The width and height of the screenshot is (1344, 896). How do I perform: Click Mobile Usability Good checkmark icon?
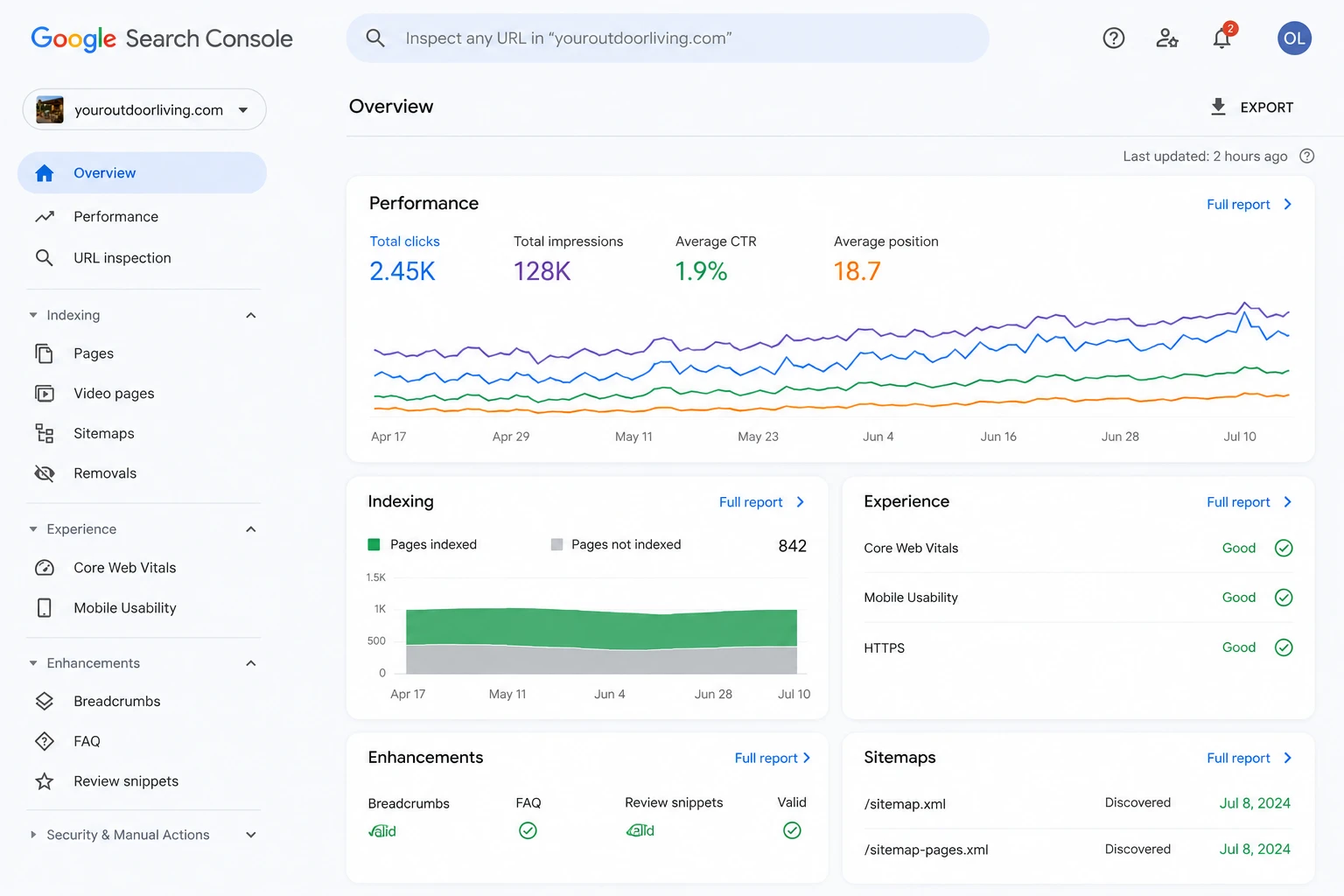[1284, 598]
